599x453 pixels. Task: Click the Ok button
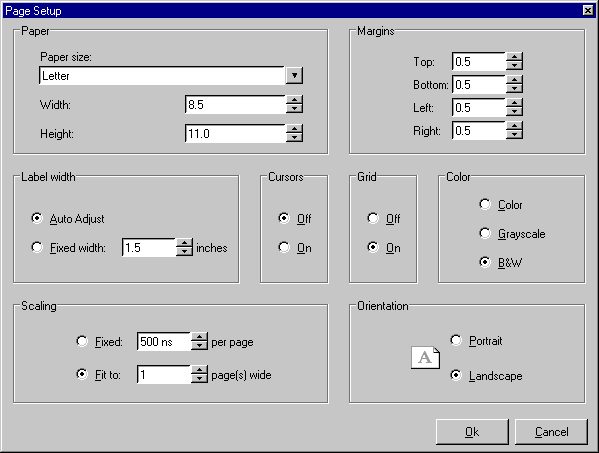pos(472,432)
